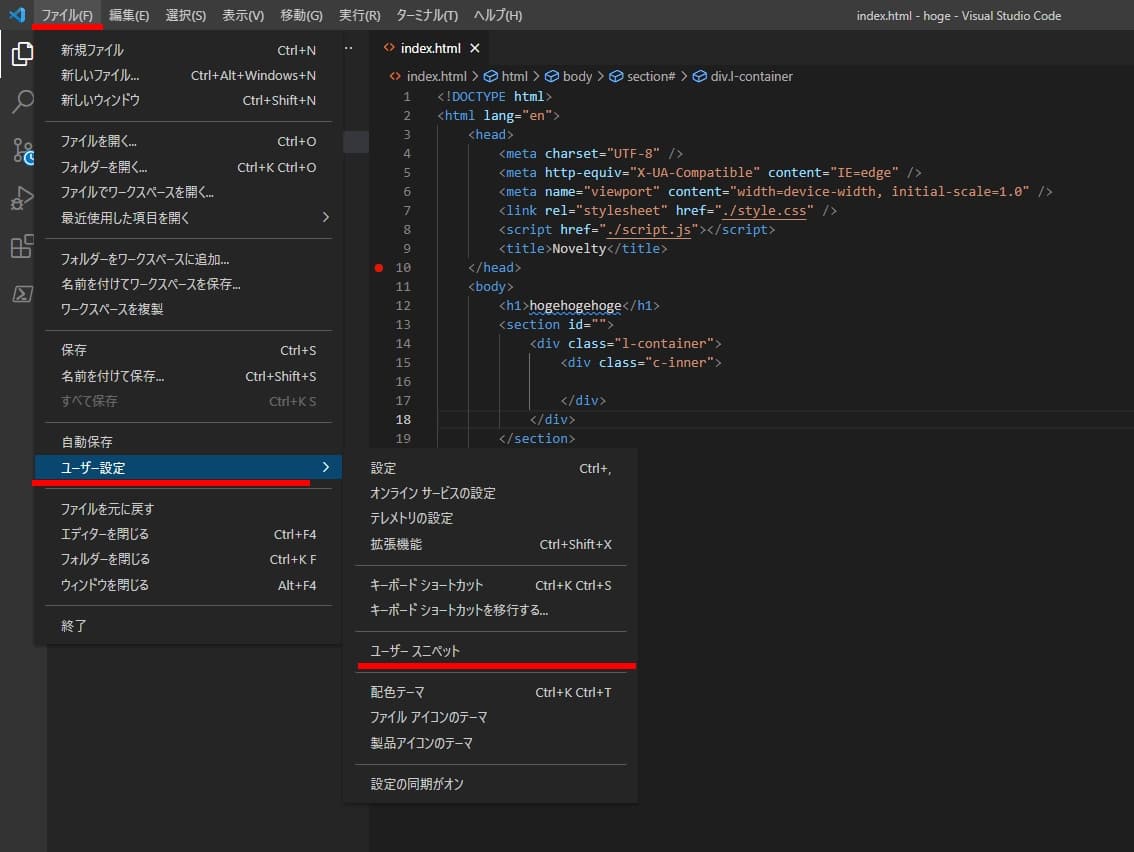The width and height of the screenshot is (1134, 852).
Task: Click 名前を付けて保存... in File menu
Action: [113, 377]
